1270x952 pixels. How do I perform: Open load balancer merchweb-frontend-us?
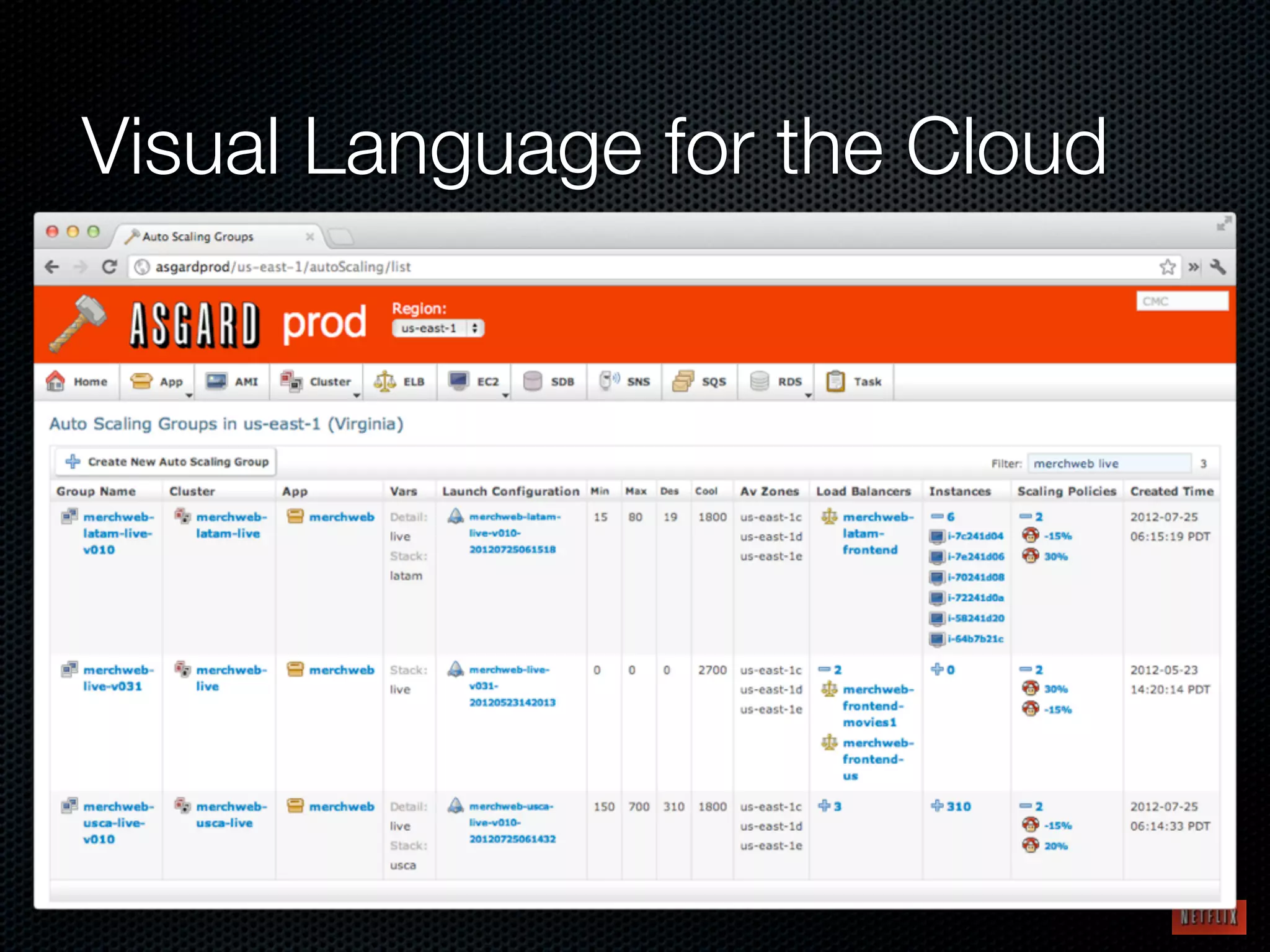pos(877,759)
